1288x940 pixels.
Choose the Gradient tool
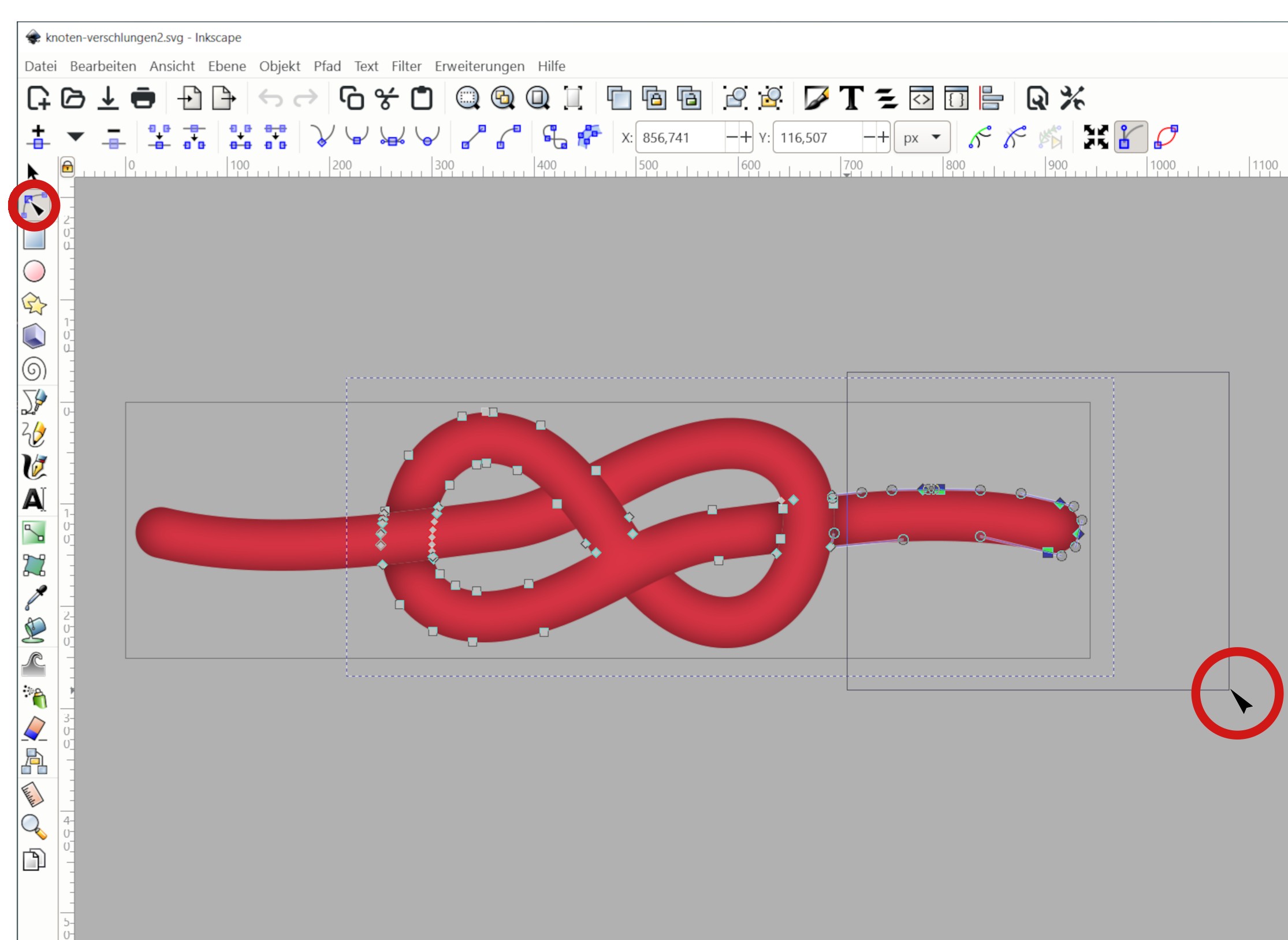[x=34, y=533]
